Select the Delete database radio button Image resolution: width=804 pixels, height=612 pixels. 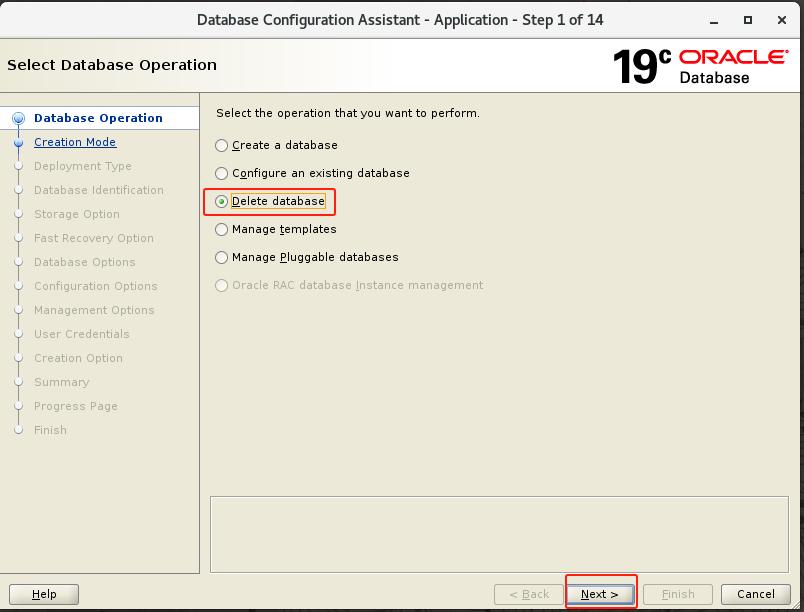[x=222, y=201]
